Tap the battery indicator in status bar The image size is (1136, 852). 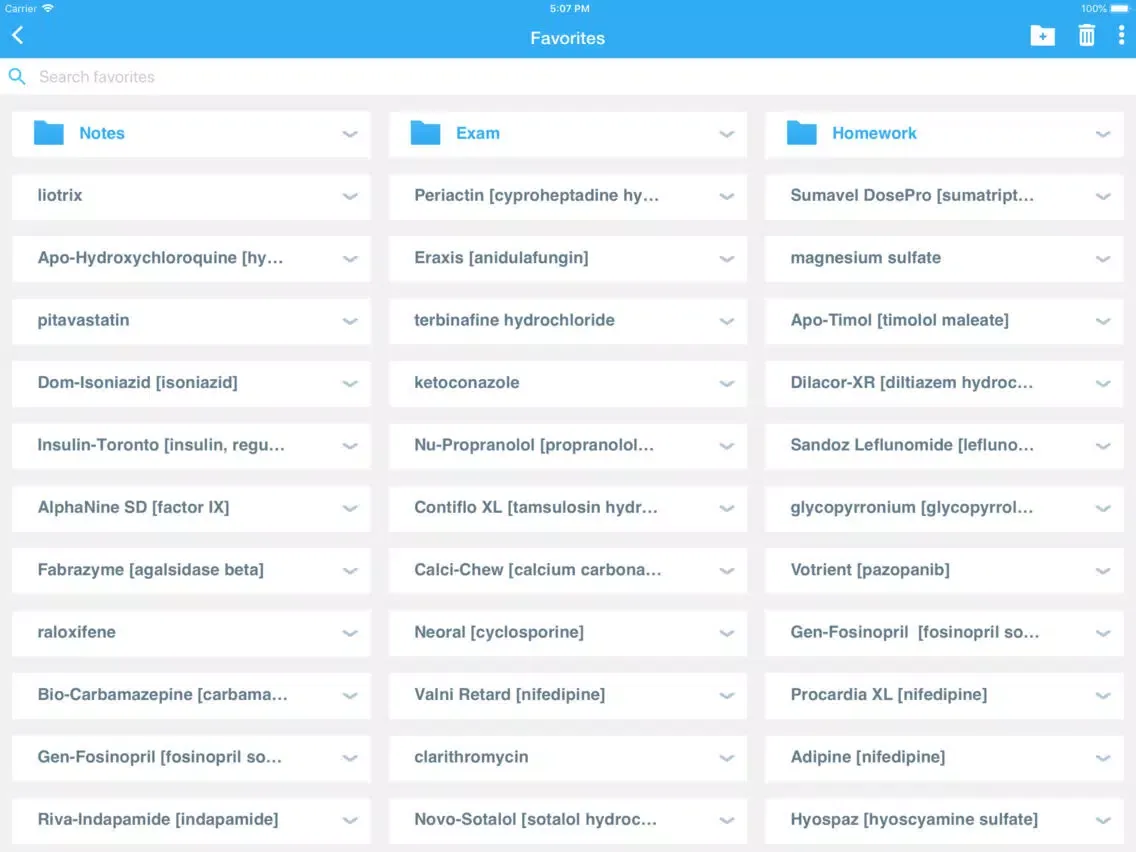tap(1119, 9)
